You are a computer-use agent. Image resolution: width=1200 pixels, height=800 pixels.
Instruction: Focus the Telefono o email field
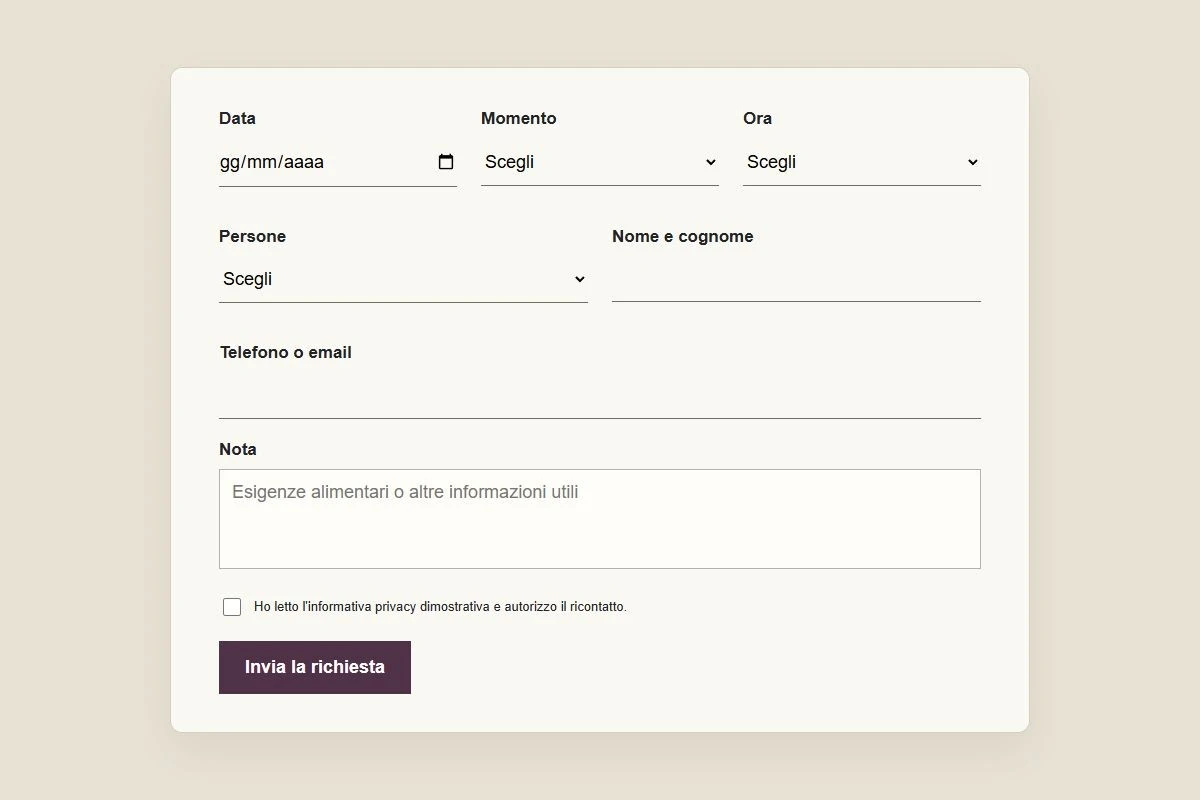pos(600,395)
